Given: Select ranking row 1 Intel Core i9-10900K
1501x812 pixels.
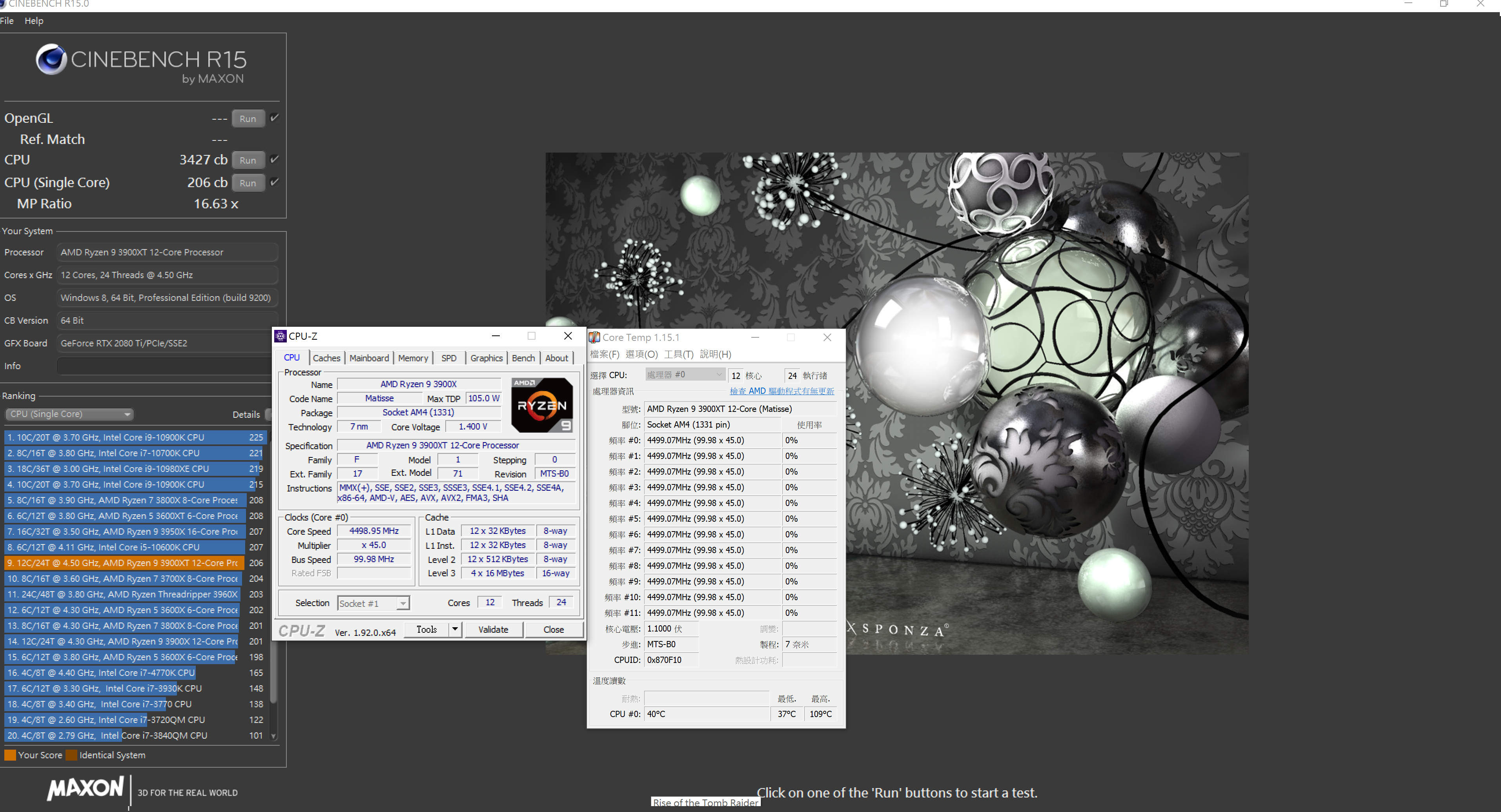Looking at the screenshot, I should pyautogui.click(x=135, y=437).
